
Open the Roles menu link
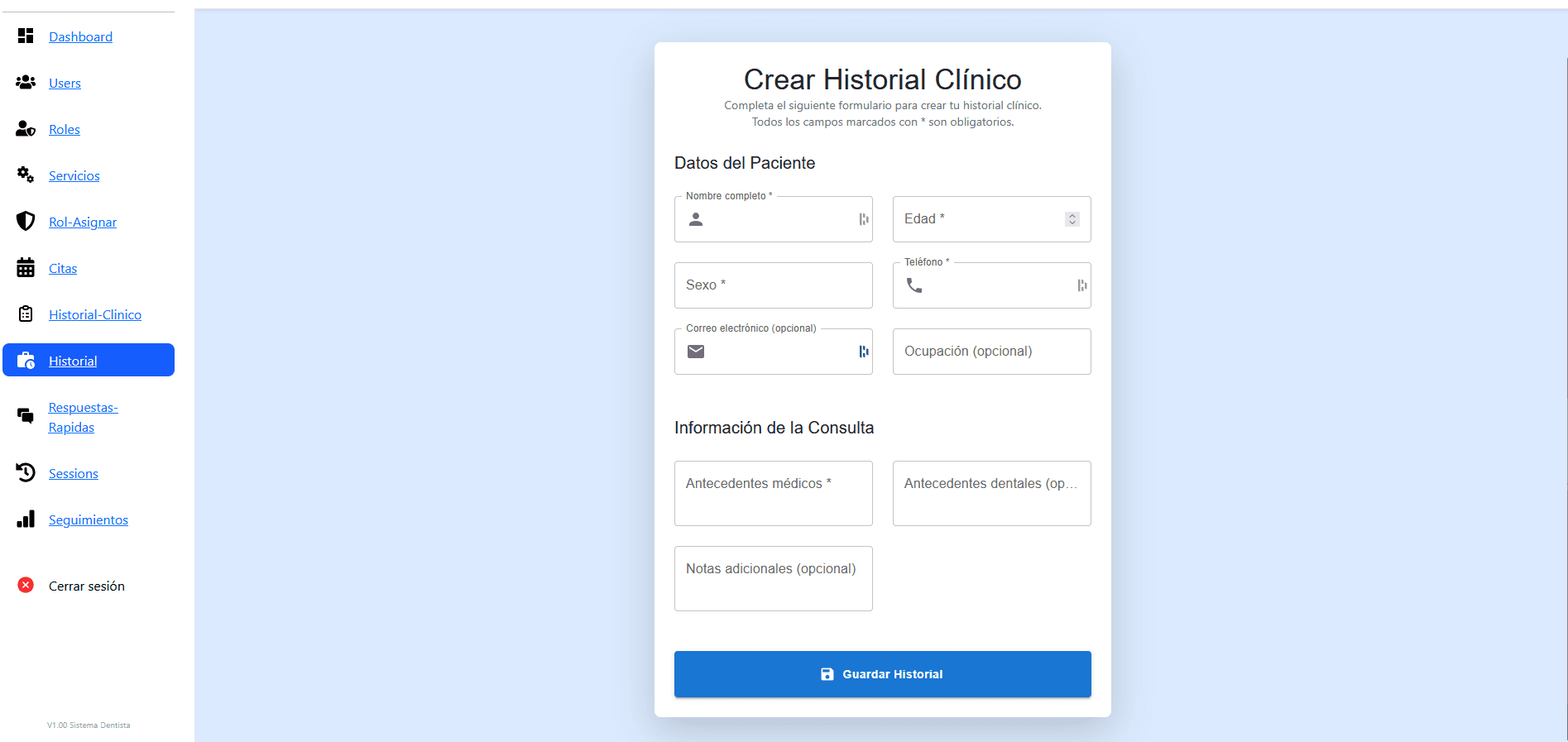click(x=65, y=129)
